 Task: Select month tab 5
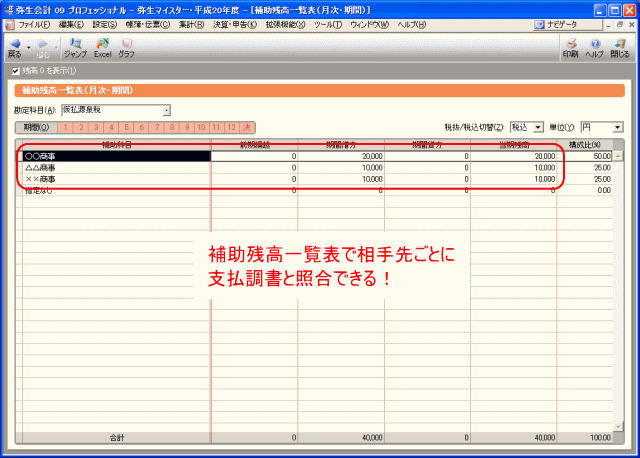(126, 127)
